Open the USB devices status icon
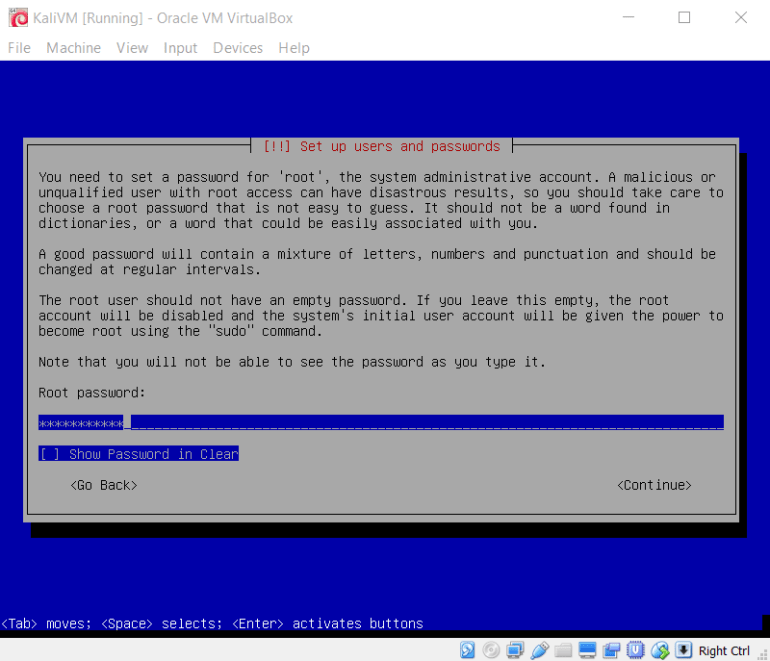Viewport: 770px width, 661px height. pyautogui.click(x=539, y=650)
